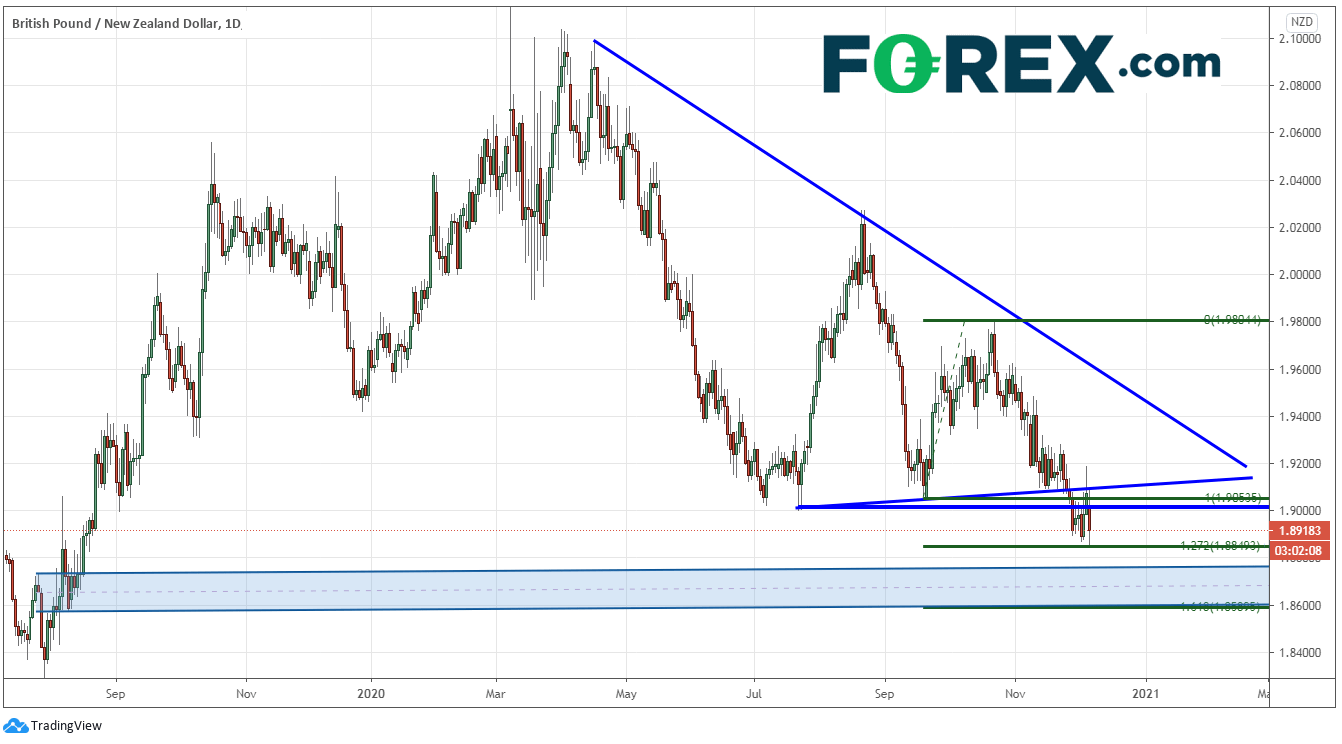Click the 2.08000 price axis label
The width and height of the screenshot is (1342, 744).
(1301, 86)
